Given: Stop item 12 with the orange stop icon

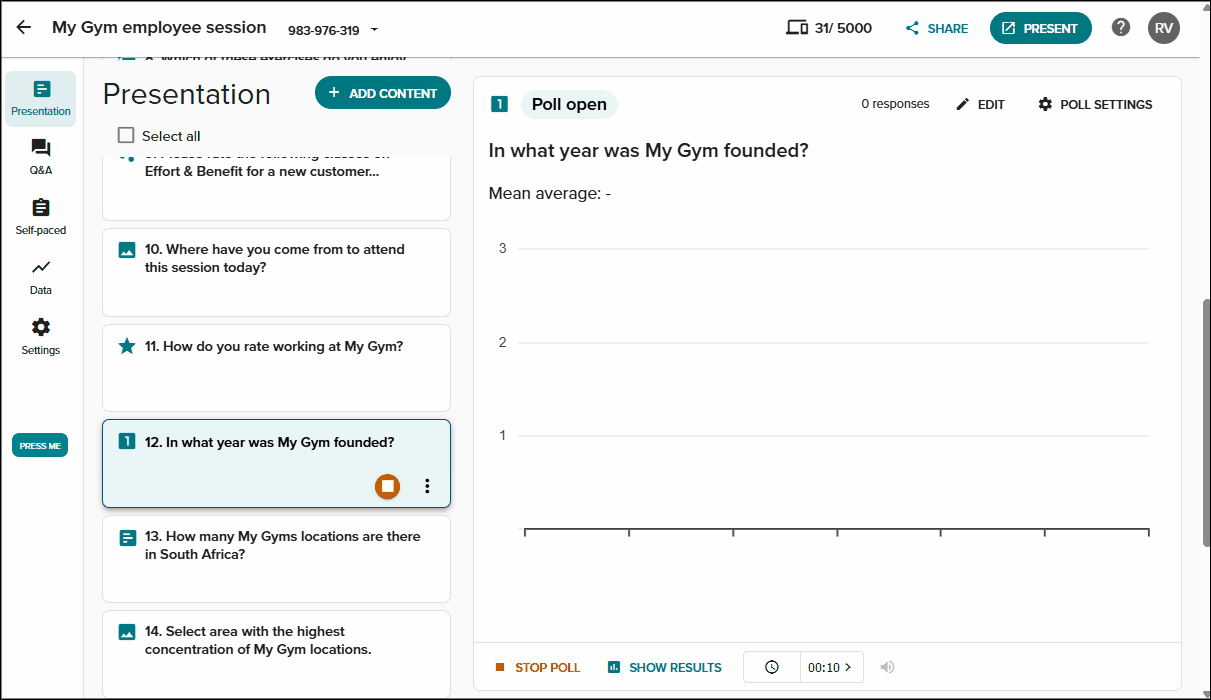Looking at the screenshot, I should pyautogui.click(x=388, y=486).
